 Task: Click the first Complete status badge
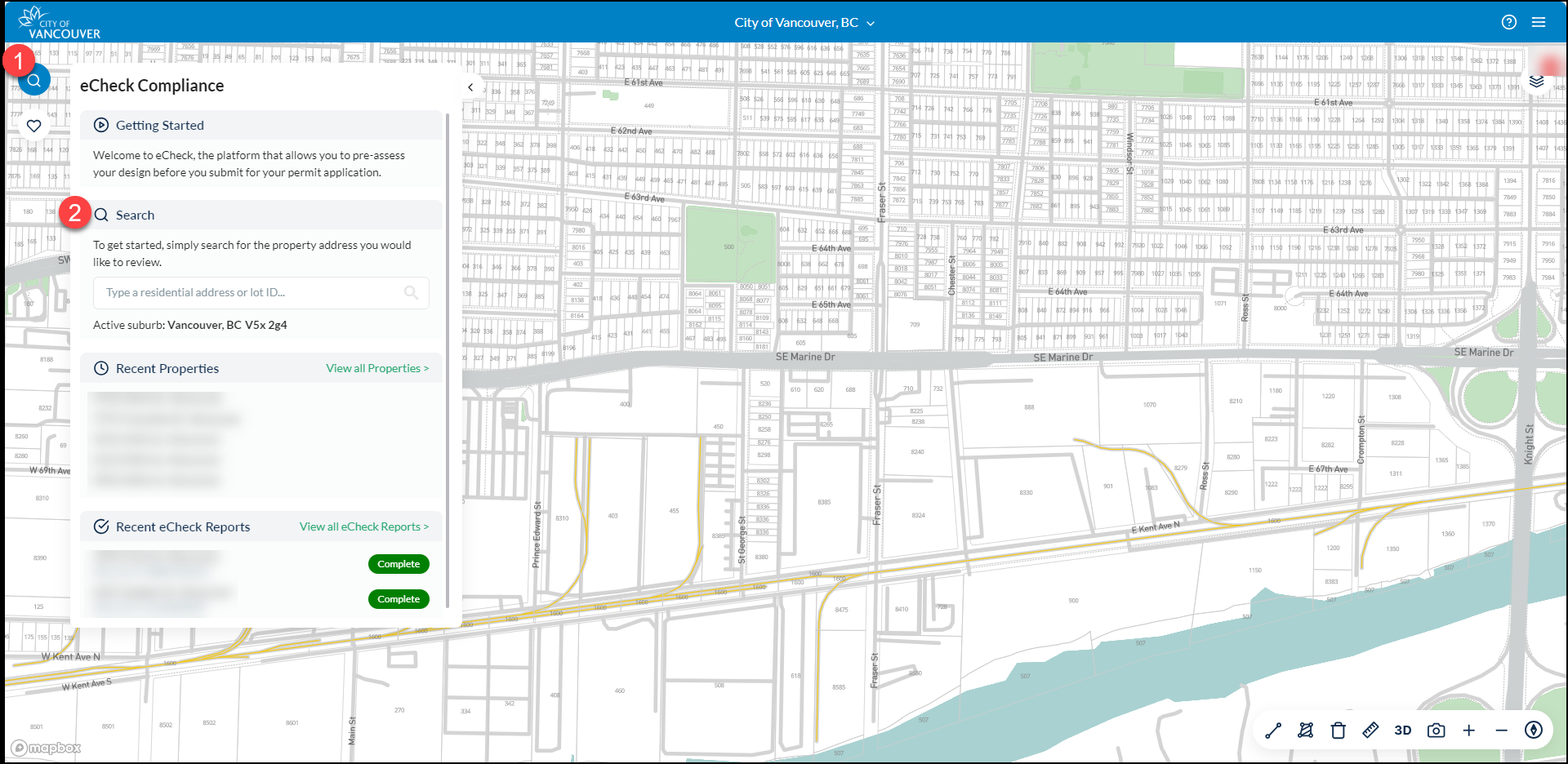coord(399,564)
